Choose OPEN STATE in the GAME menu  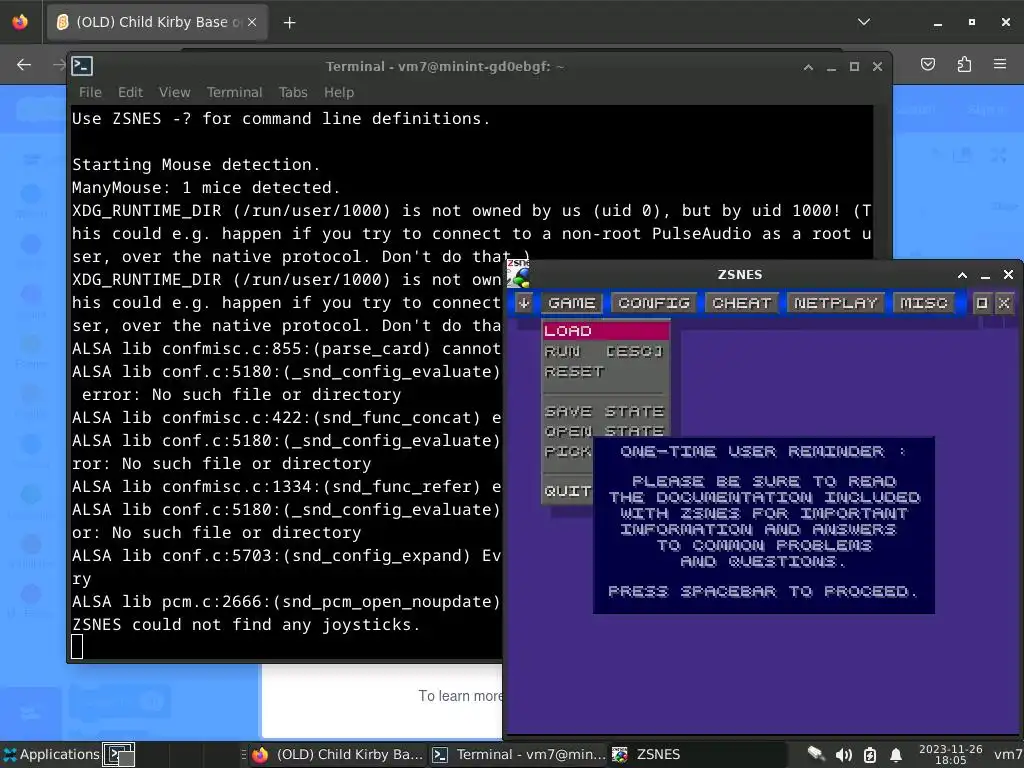pyautogui.click(x=604, y=431)
